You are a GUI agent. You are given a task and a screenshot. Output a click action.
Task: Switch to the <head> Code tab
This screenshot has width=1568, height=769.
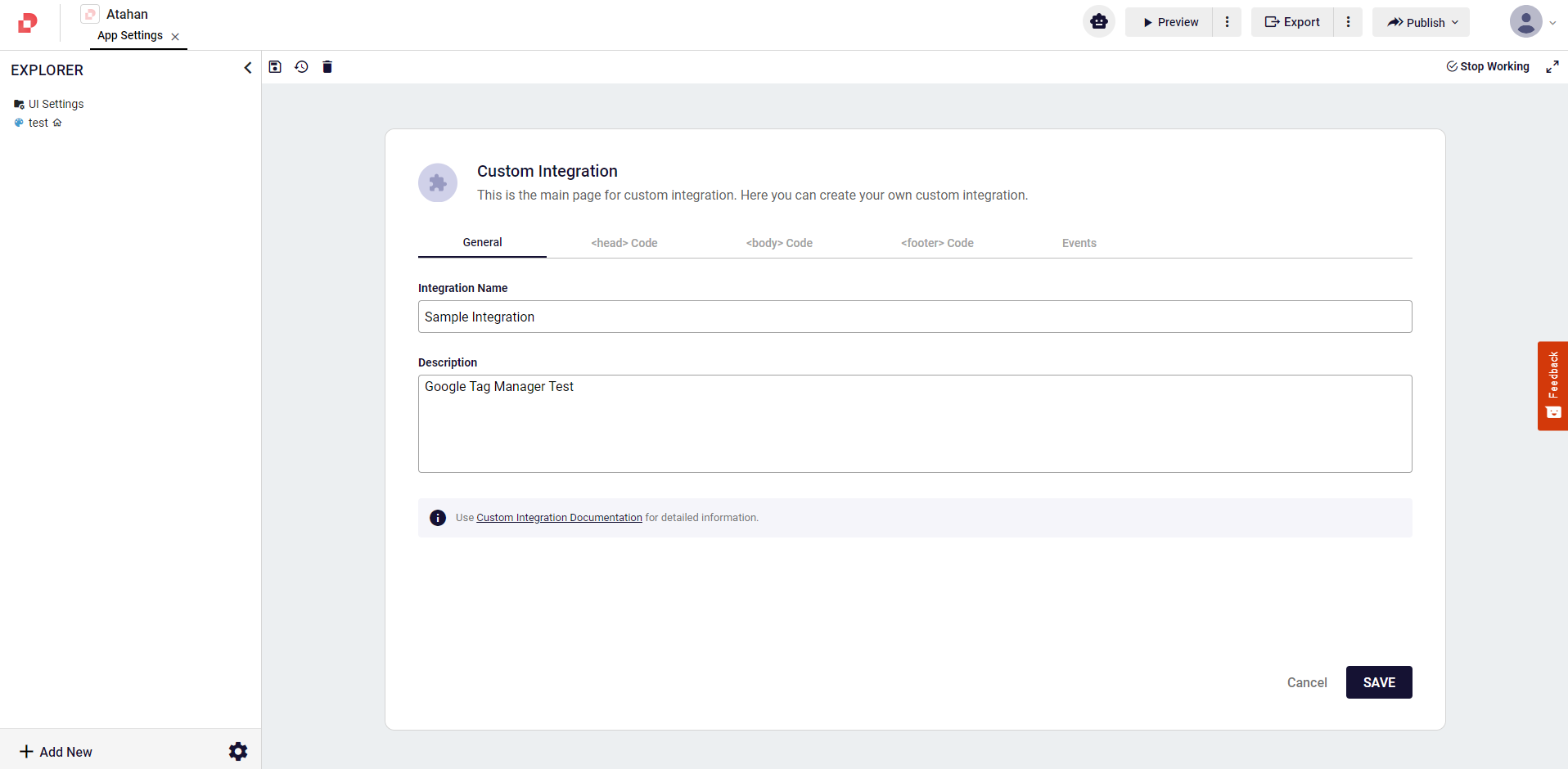pyautogui.click(x=624, y=243)
